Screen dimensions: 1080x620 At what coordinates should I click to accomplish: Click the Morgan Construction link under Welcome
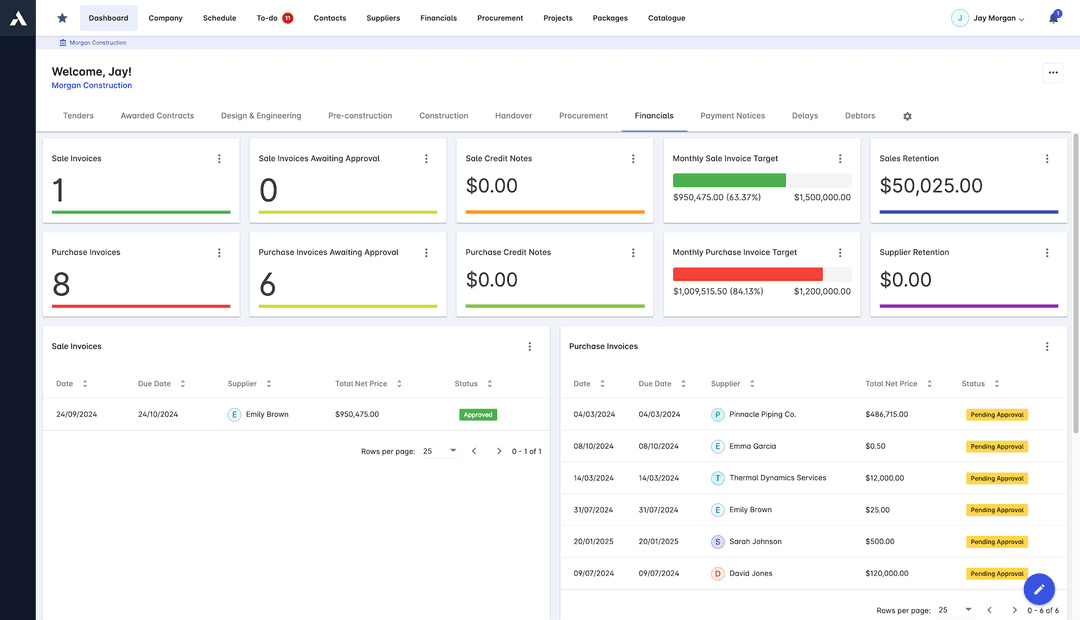(91, 85)
